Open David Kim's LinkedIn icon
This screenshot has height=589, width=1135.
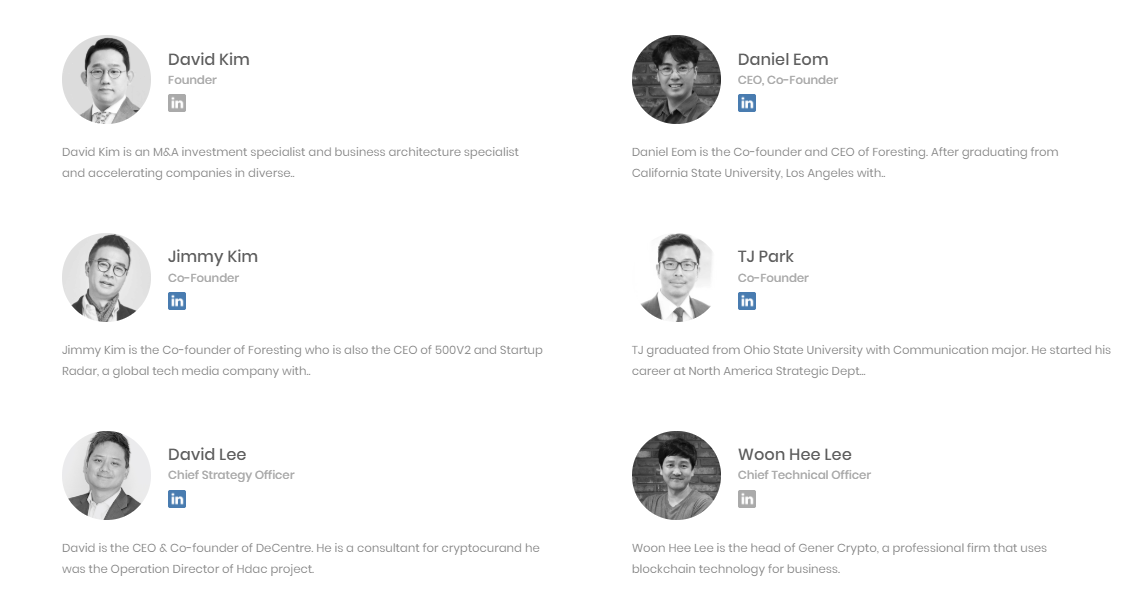pos(177,103)
